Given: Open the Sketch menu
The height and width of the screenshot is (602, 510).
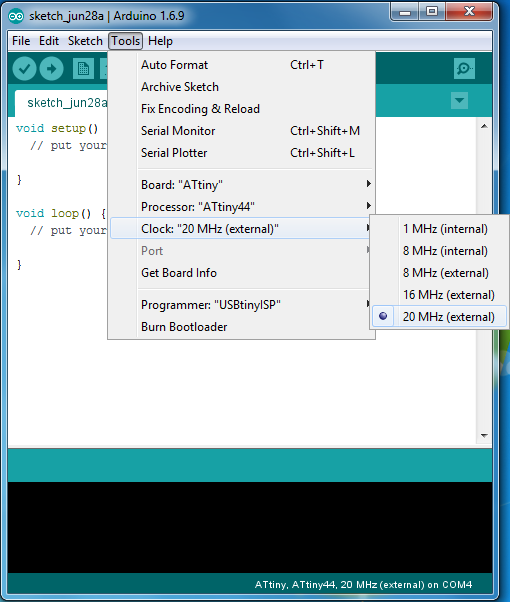Looking at the screenshot, I should 85,41.
